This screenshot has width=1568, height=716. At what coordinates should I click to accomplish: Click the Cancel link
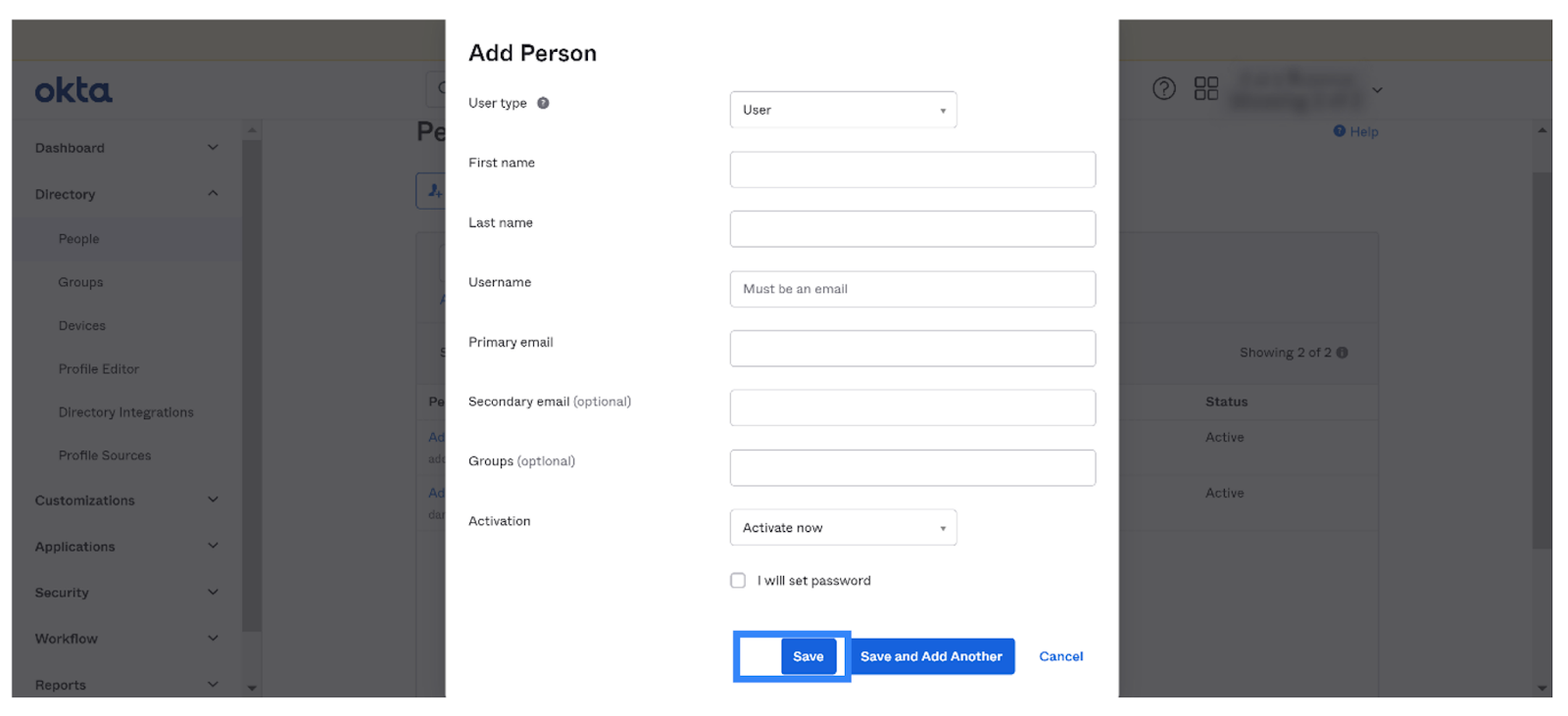coord(1061,656)
